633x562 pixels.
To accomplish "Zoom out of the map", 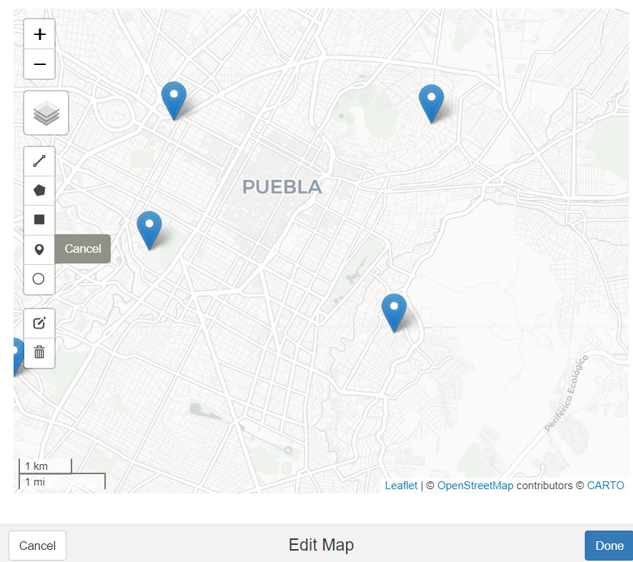I will [x=39, y=64].
